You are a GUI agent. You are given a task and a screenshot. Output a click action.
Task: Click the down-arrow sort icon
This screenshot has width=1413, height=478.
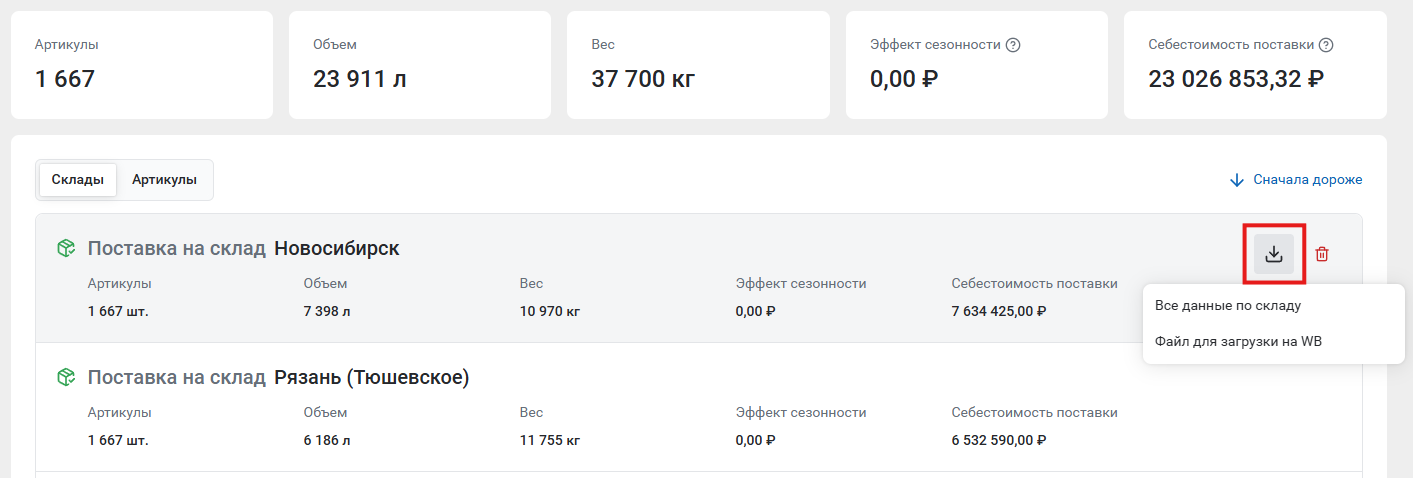(x=1236, y=180)
